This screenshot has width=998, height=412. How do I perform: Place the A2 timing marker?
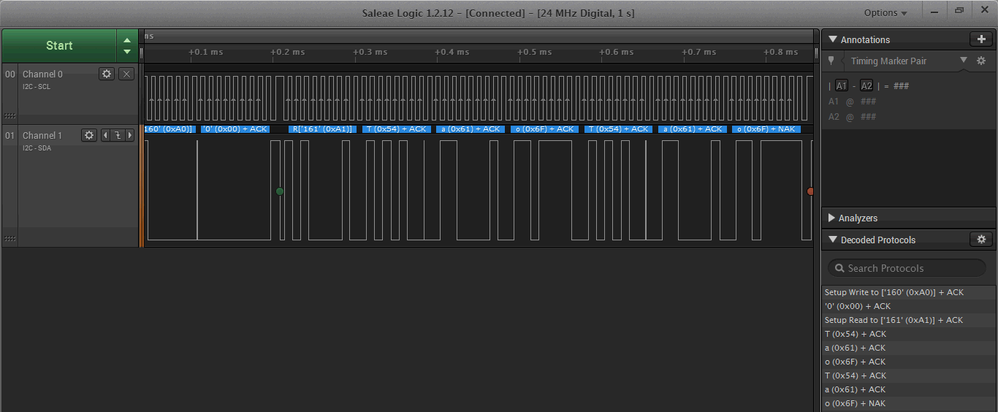click(866, 86)
